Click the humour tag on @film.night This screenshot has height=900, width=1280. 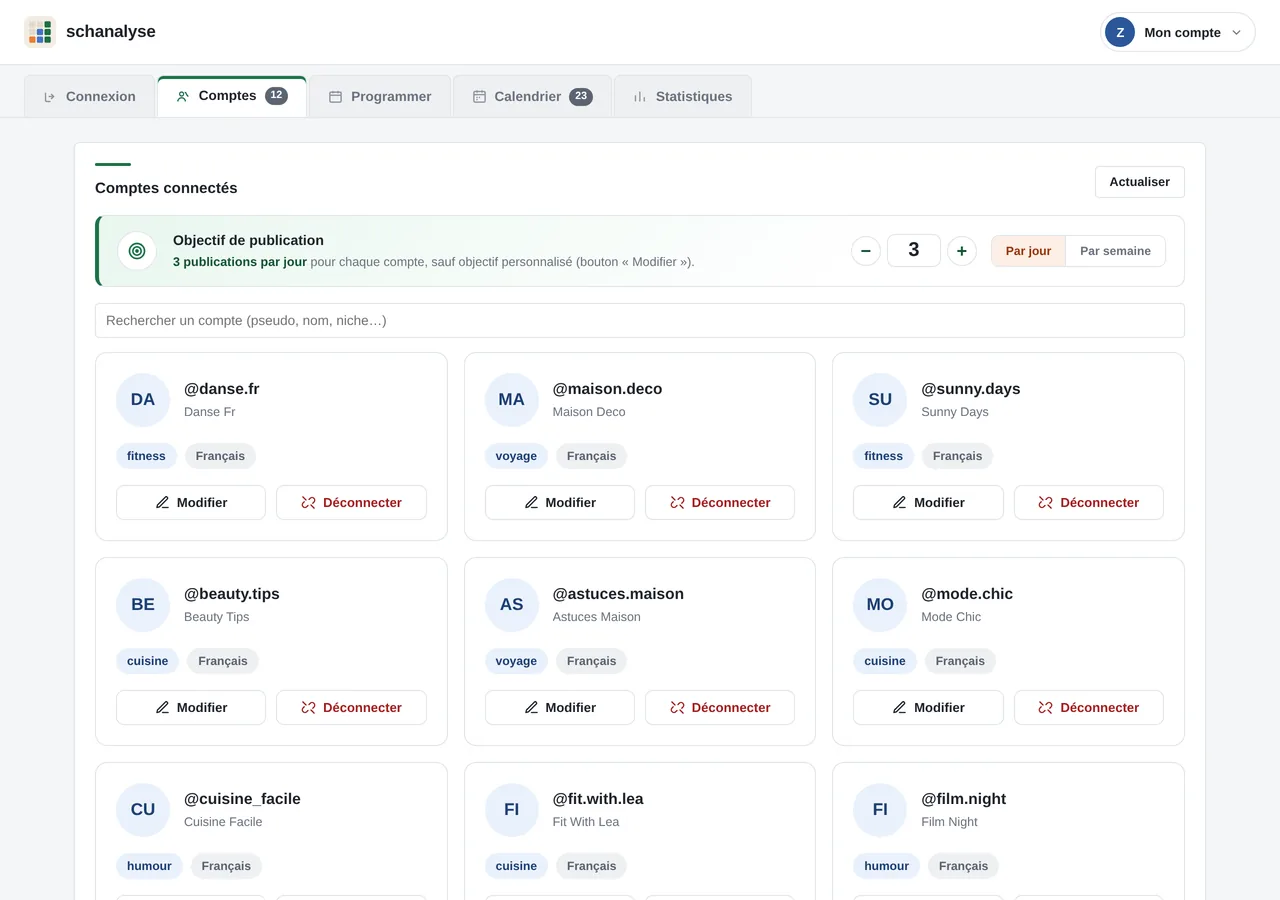pyautogui.click(x=886, y=866)
